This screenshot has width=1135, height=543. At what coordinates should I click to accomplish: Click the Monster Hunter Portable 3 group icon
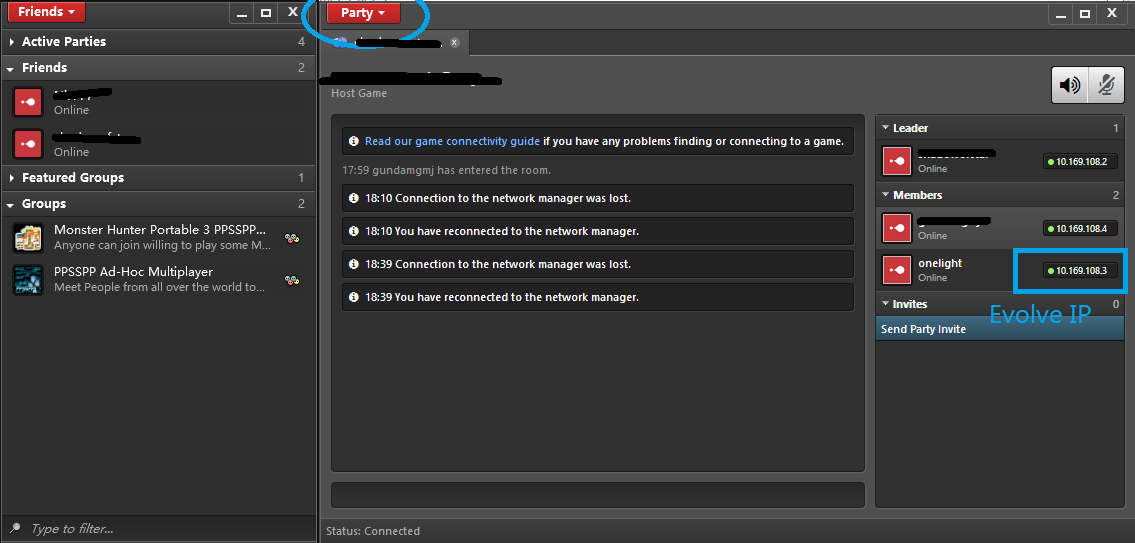[27, 238]
